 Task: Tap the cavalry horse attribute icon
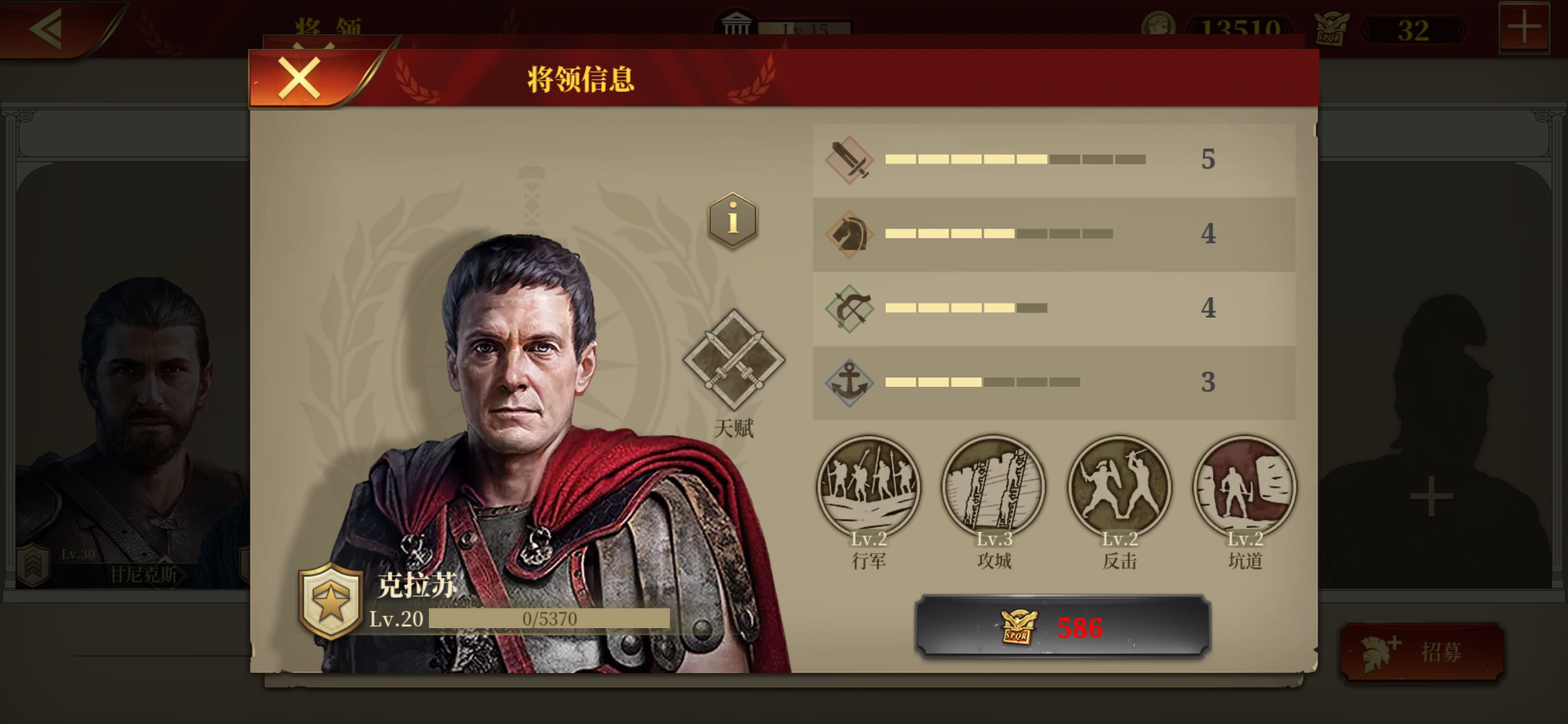coord(849,234)
